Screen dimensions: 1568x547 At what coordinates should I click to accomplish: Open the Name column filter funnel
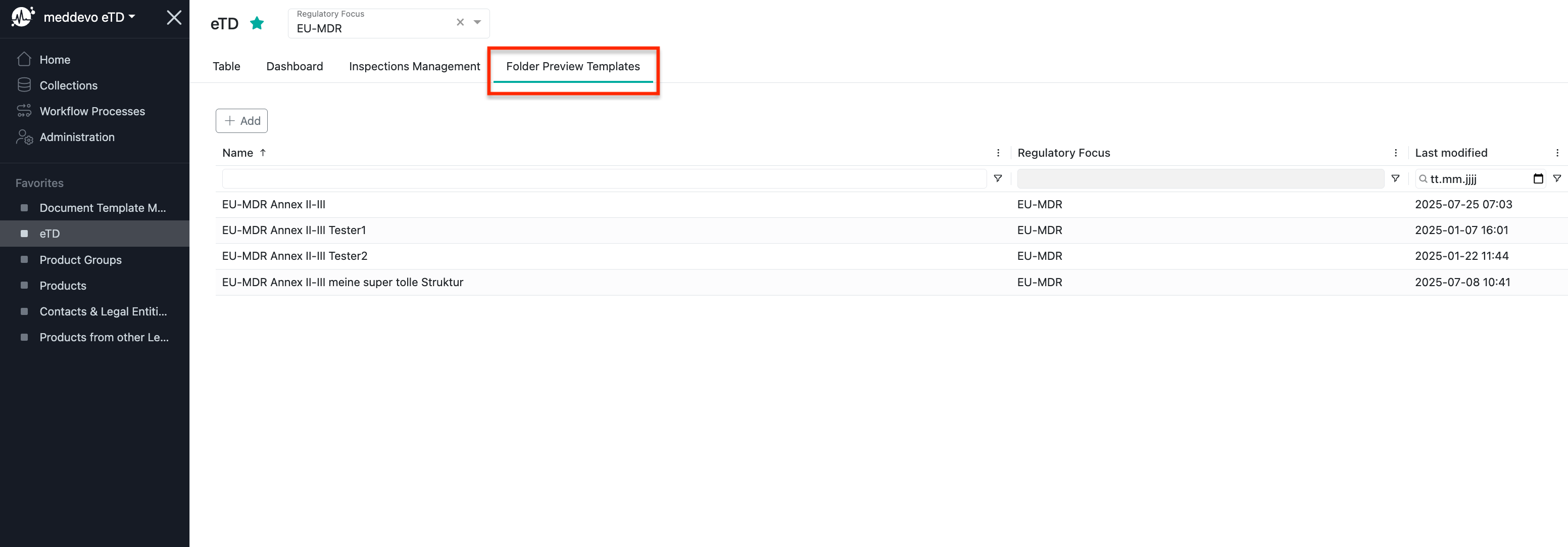click(x=998, y=178)
